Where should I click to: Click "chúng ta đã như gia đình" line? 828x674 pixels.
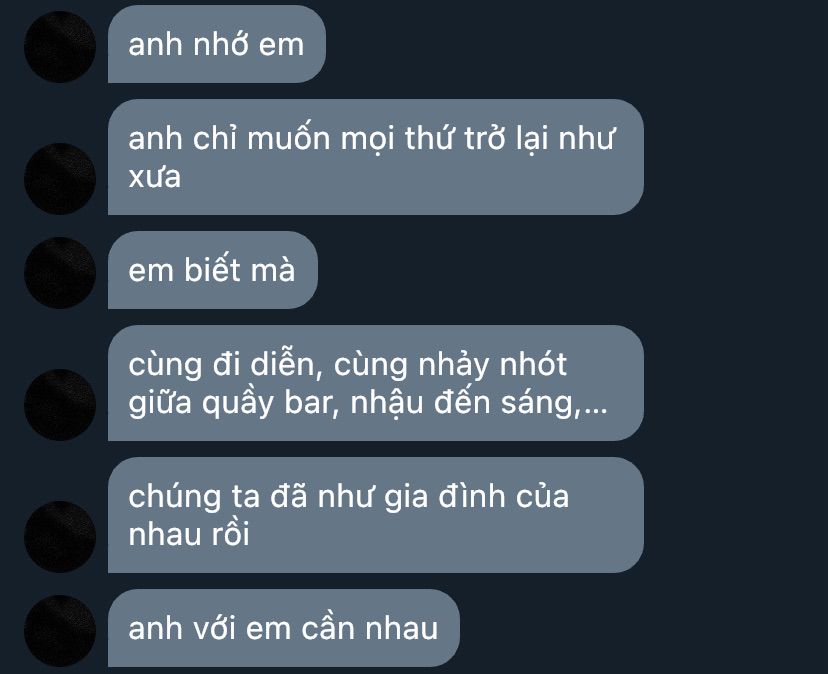(349, 497)
